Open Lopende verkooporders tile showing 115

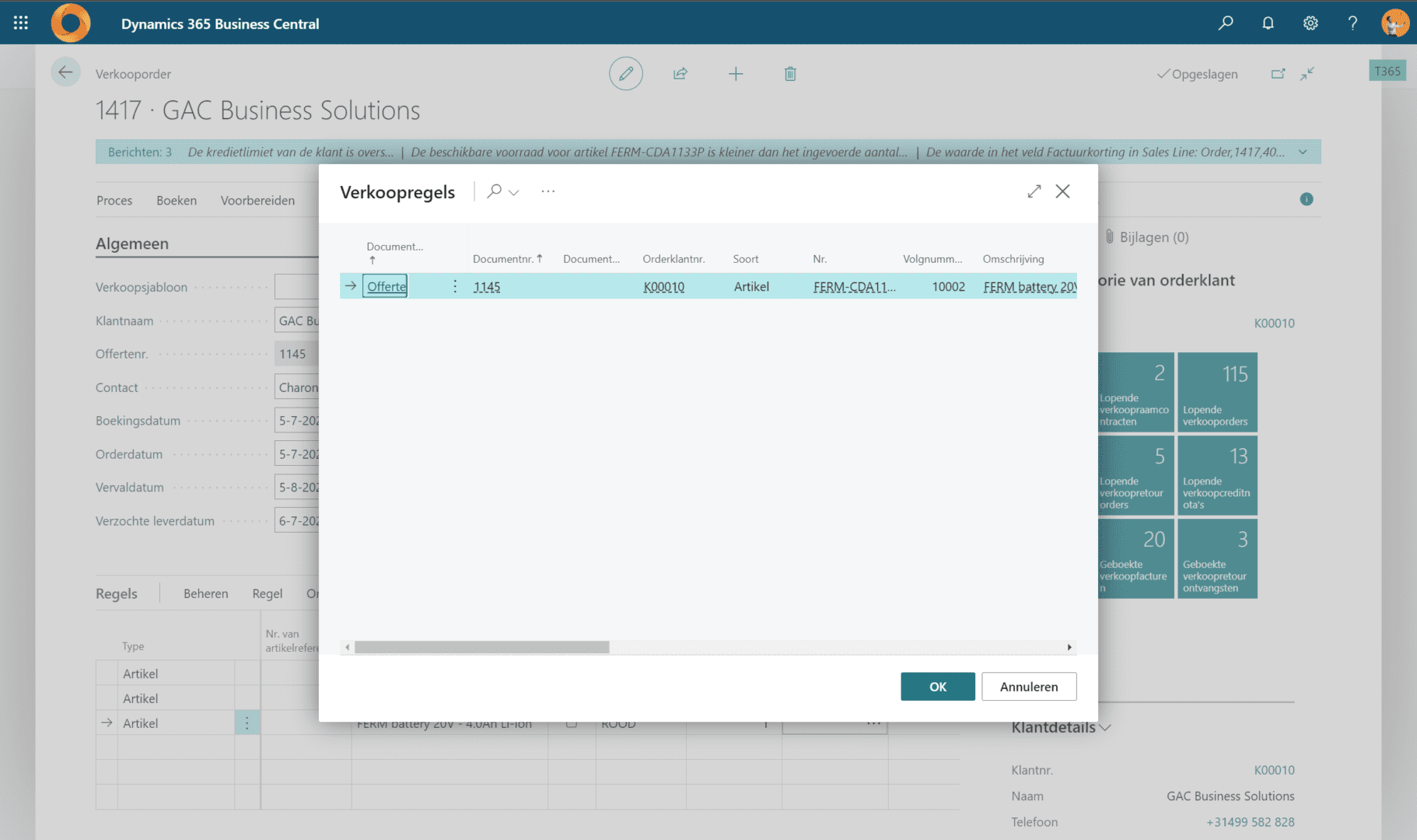coord(1217,392)
